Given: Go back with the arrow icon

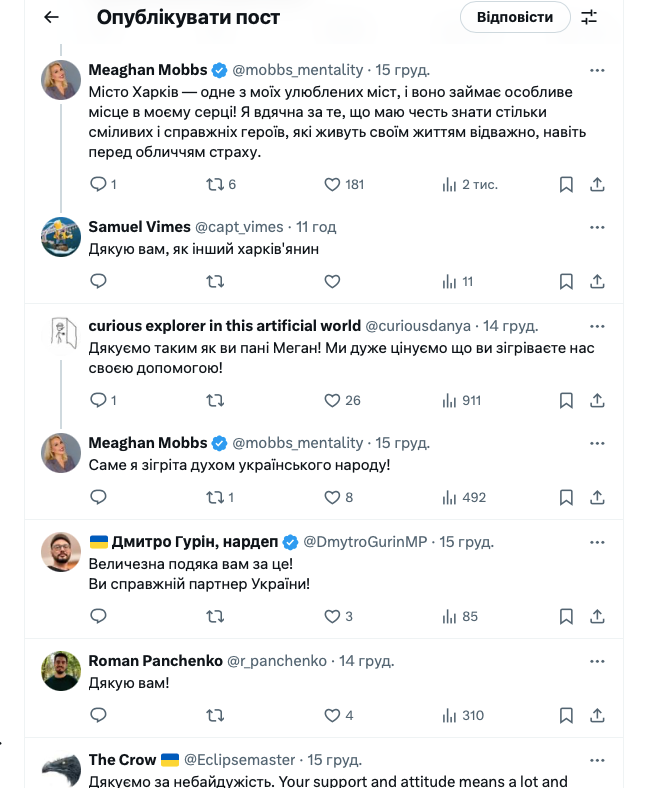Looking at the screenshot, I should click(51, 17).
